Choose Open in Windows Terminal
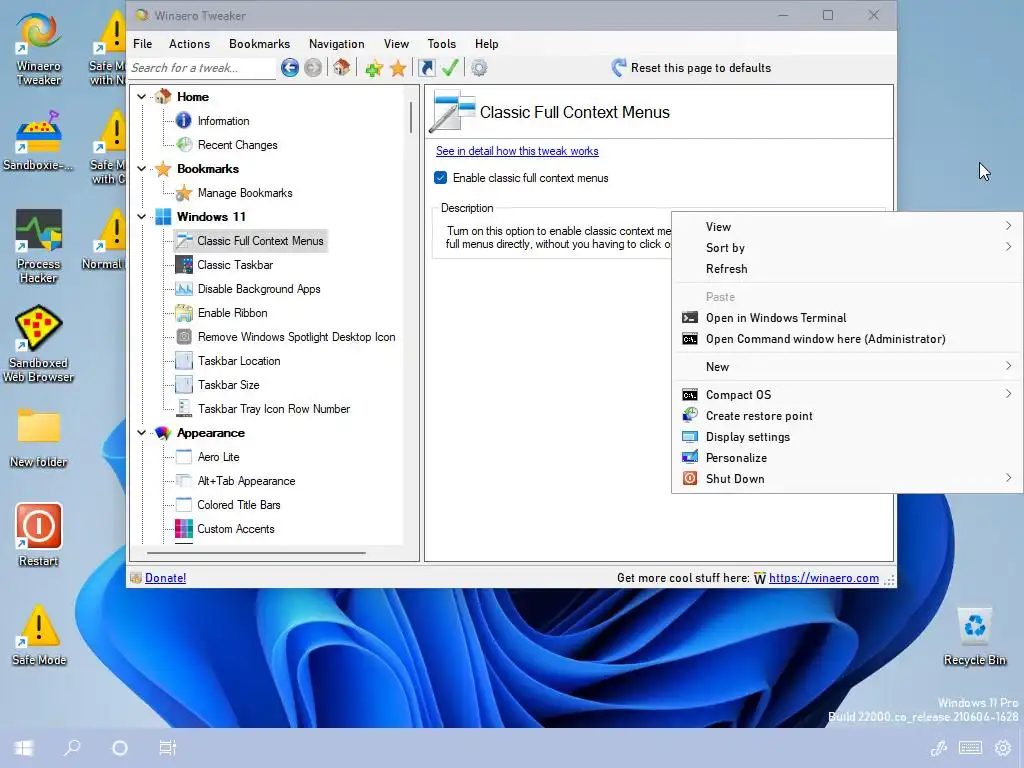Image resolution: width=1024 pixels, height=768 pixels. pos(847,317)
